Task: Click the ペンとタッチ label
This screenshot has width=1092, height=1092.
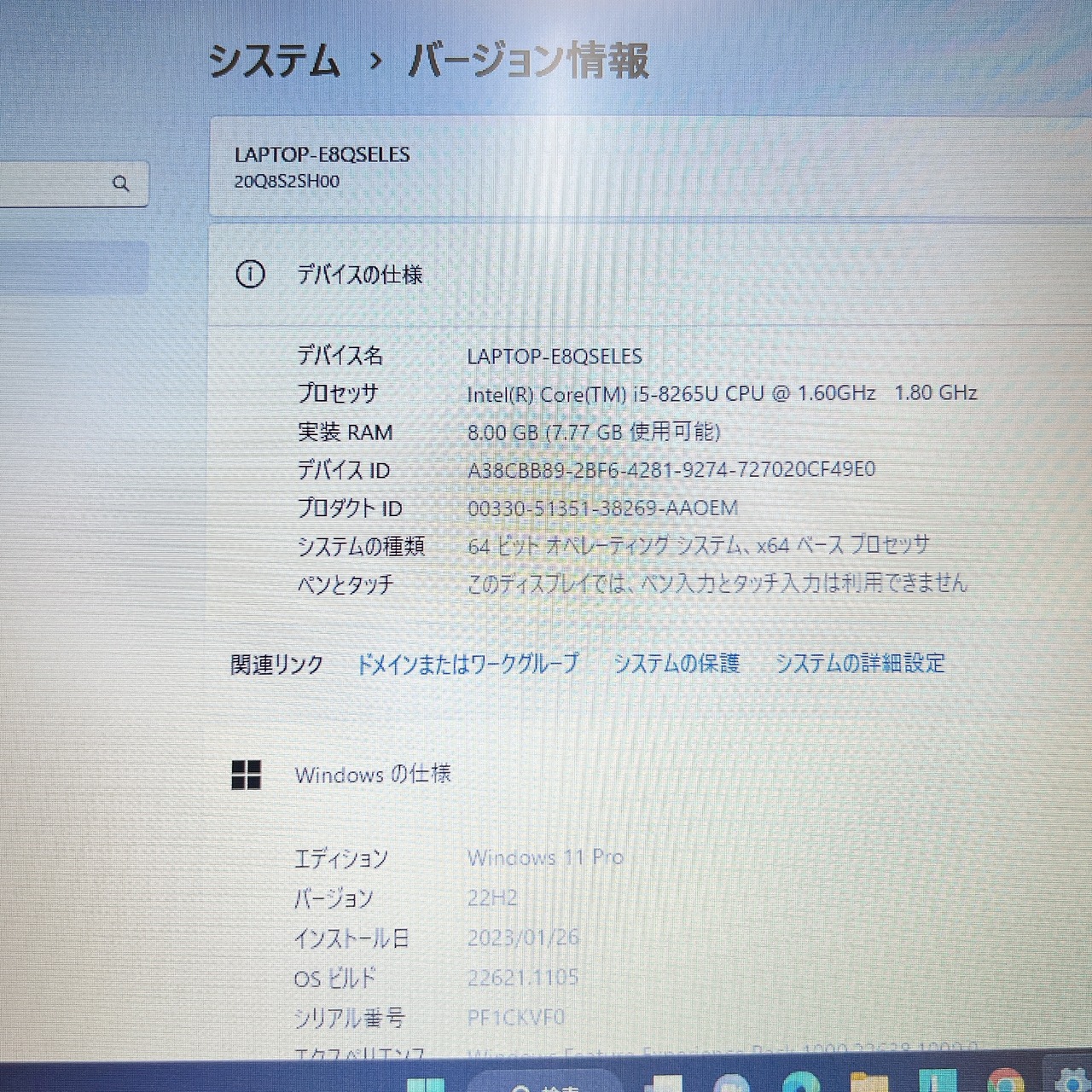Action: tap(346, 584)
